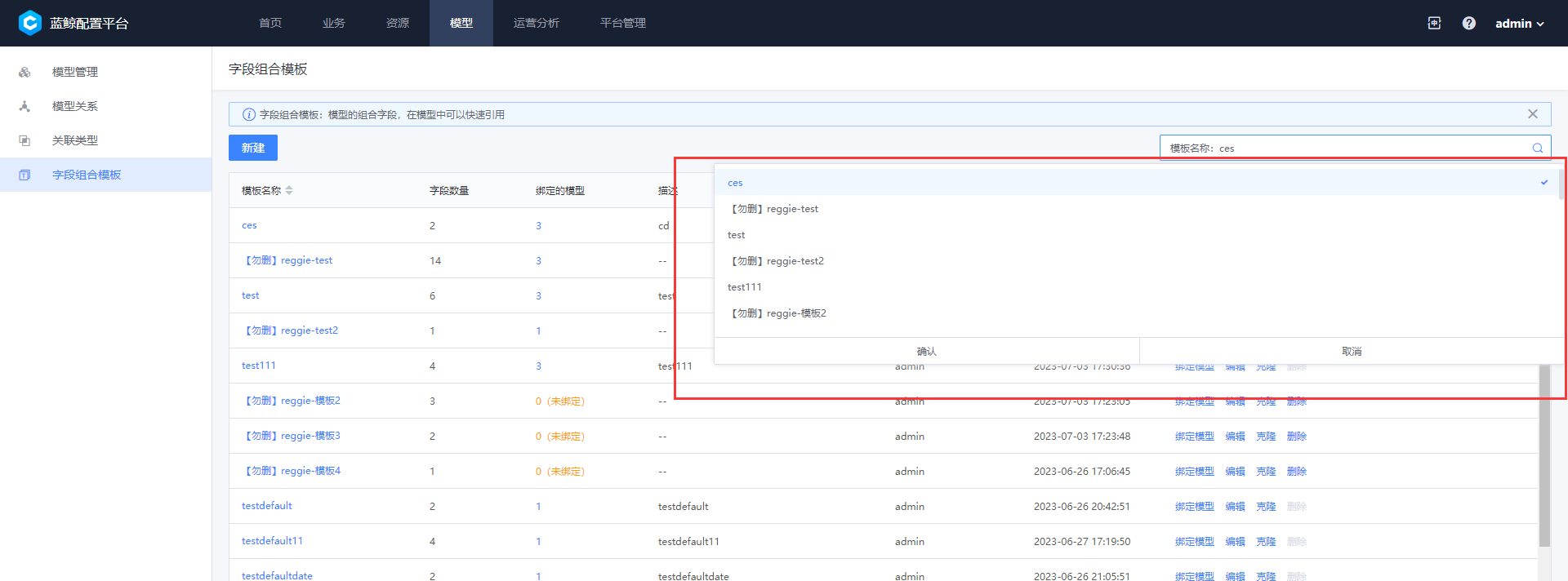This screenshot has width=1568, height=581.
Task: Select 【勿删】reggie-test dropdown option
Action: coord(1135,208)
